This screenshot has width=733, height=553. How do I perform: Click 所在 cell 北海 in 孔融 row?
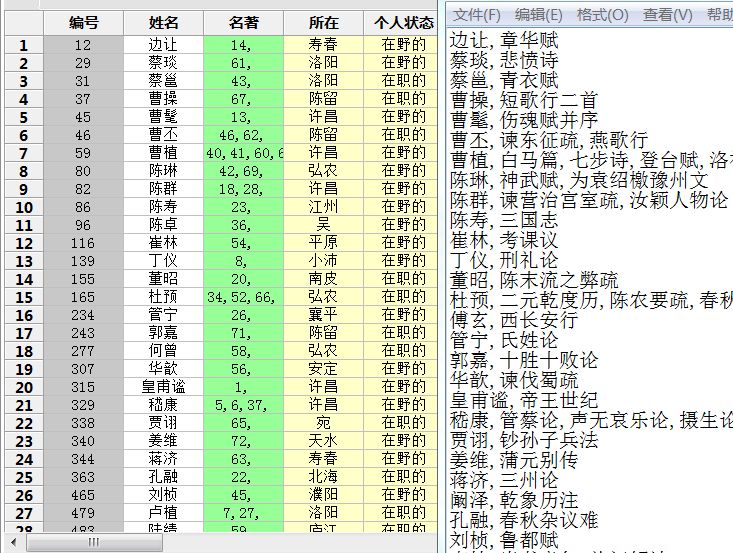323,477
